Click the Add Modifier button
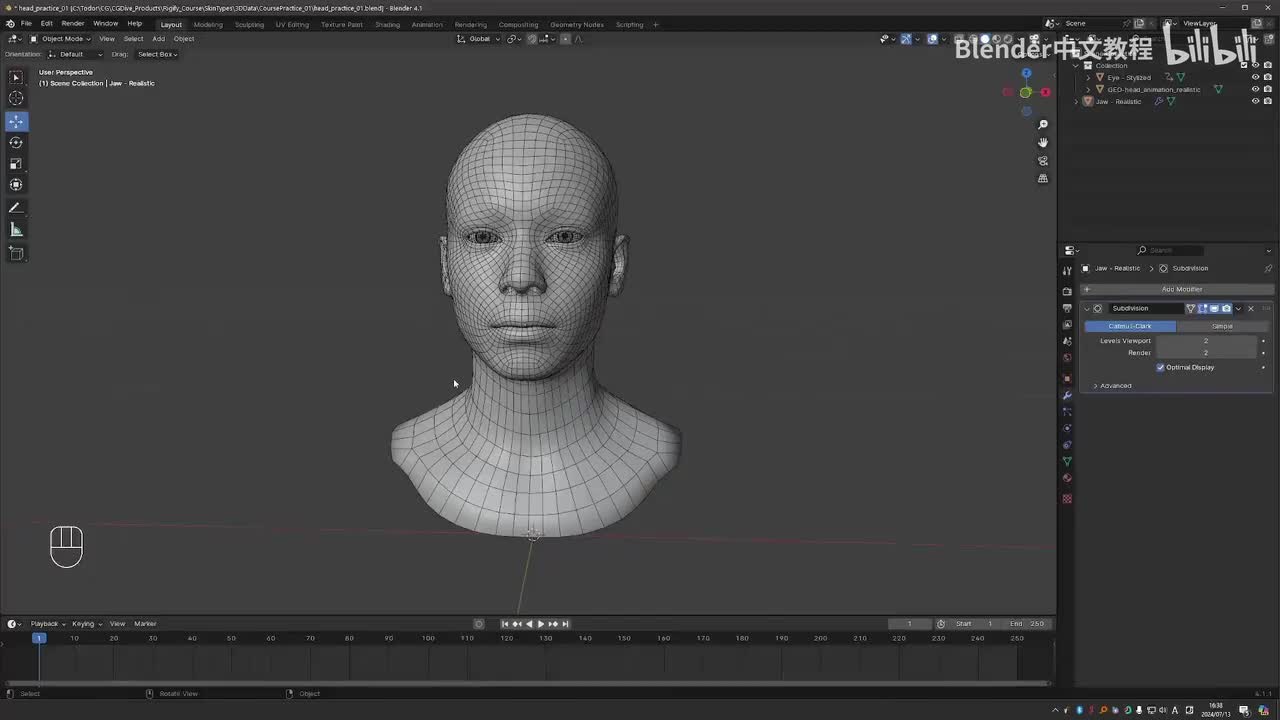1280x720 pixels. 1181,289
